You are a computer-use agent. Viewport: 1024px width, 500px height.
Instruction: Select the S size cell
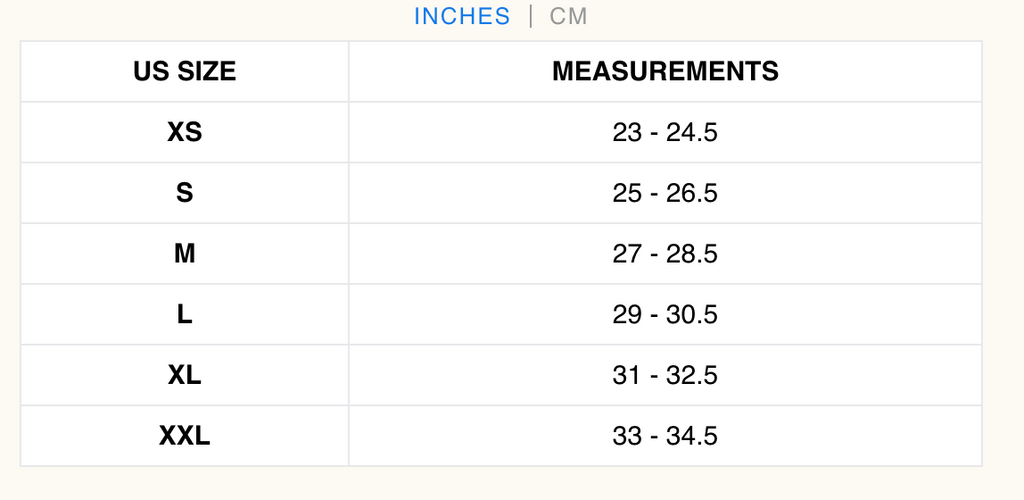coord(184,193)
